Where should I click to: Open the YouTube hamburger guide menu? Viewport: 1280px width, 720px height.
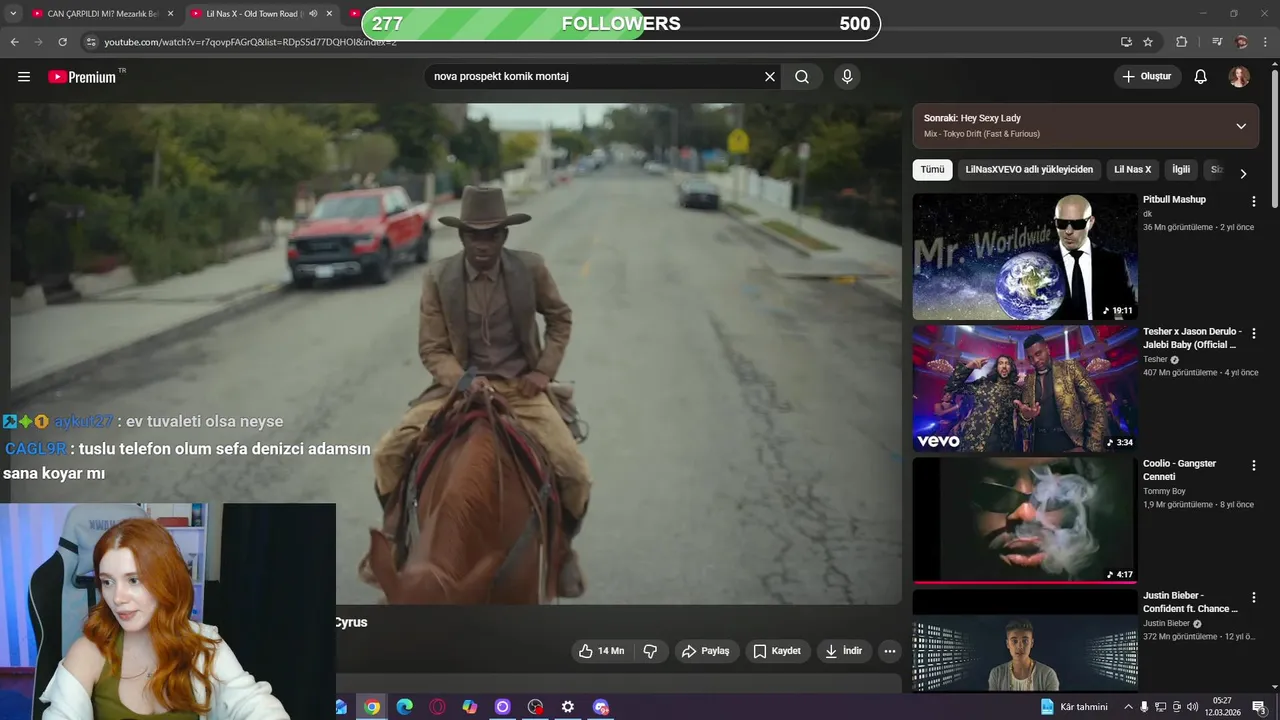tap(24, 77)
